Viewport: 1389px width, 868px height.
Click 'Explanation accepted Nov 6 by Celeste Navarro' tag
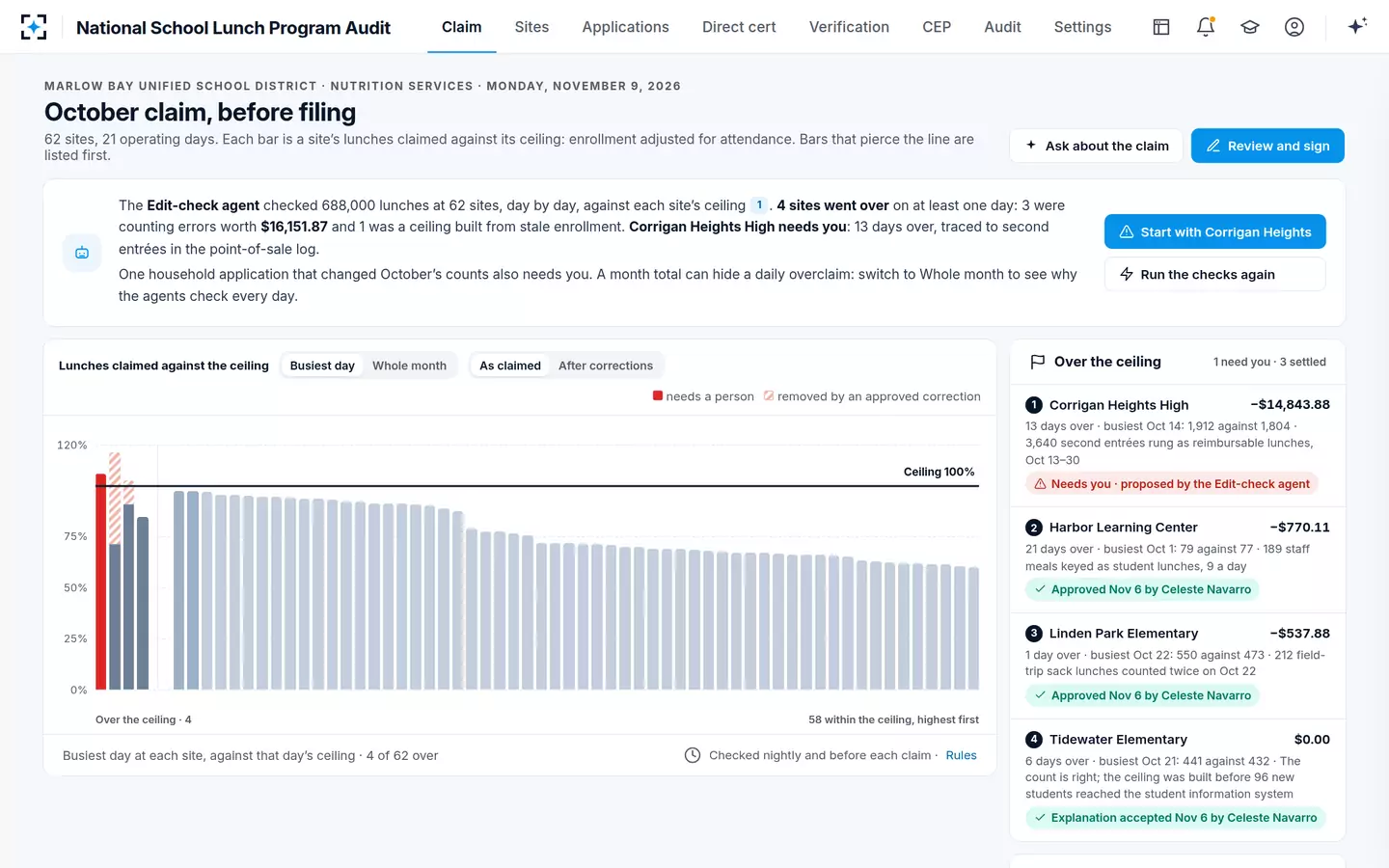[x=1175, y=818]
